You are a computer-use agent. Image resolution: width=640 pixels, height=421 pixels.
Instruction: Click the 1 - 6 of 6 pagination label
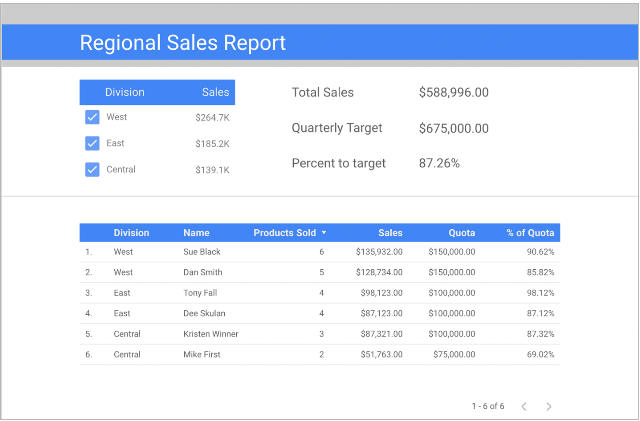[x=488, y=406]
